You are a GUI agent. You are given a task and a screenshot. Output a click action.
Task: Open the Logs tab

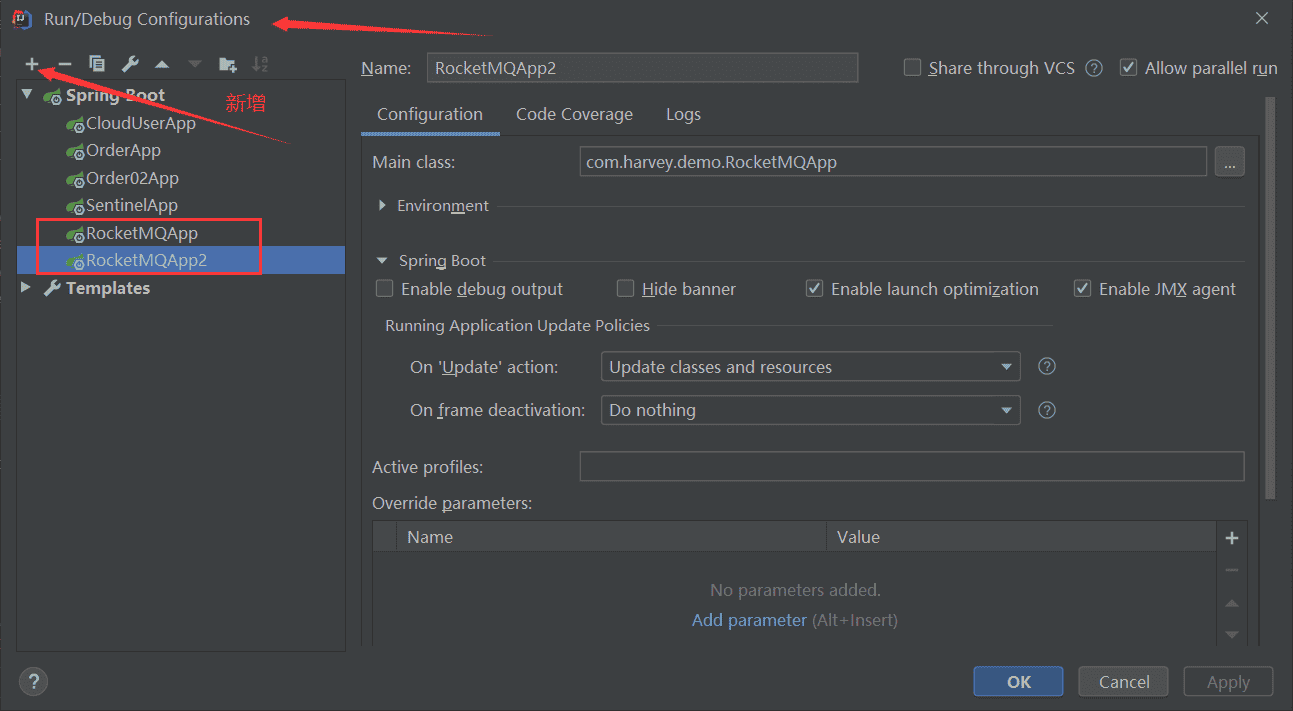click(x=683, y=114)
